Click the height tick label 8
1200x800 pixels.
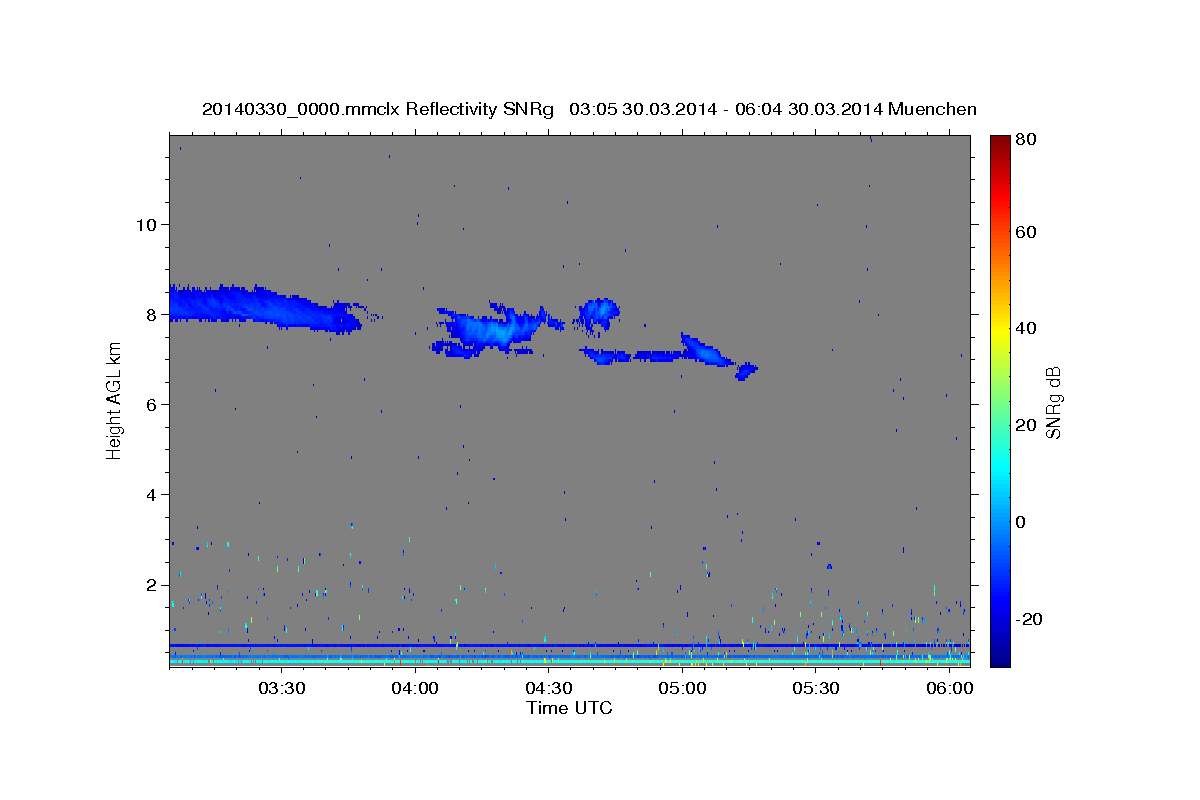[152, 314]
